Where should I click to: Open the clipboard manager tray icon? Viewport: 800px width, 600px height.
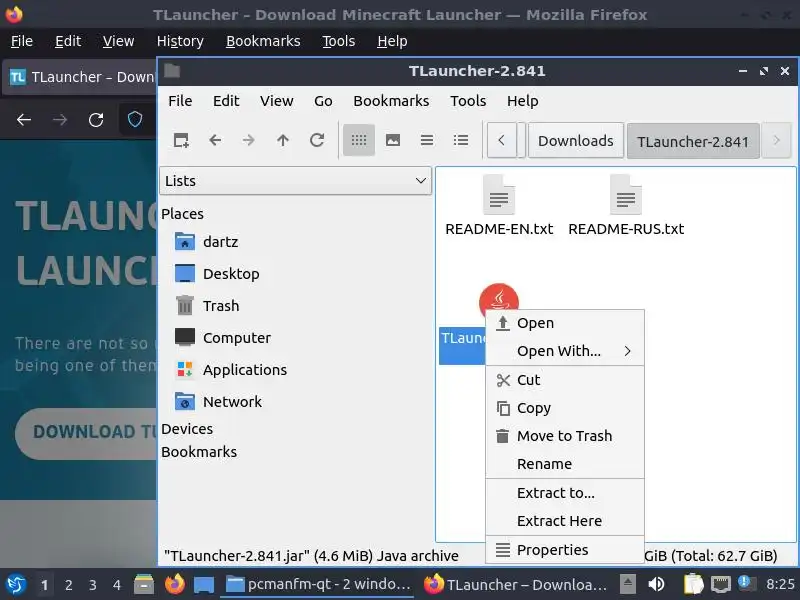click(693, 585)
